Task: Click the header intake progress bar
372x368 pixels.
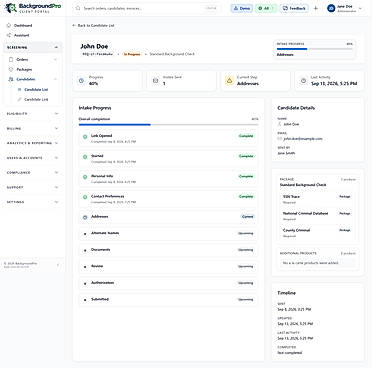Action: 314,49
